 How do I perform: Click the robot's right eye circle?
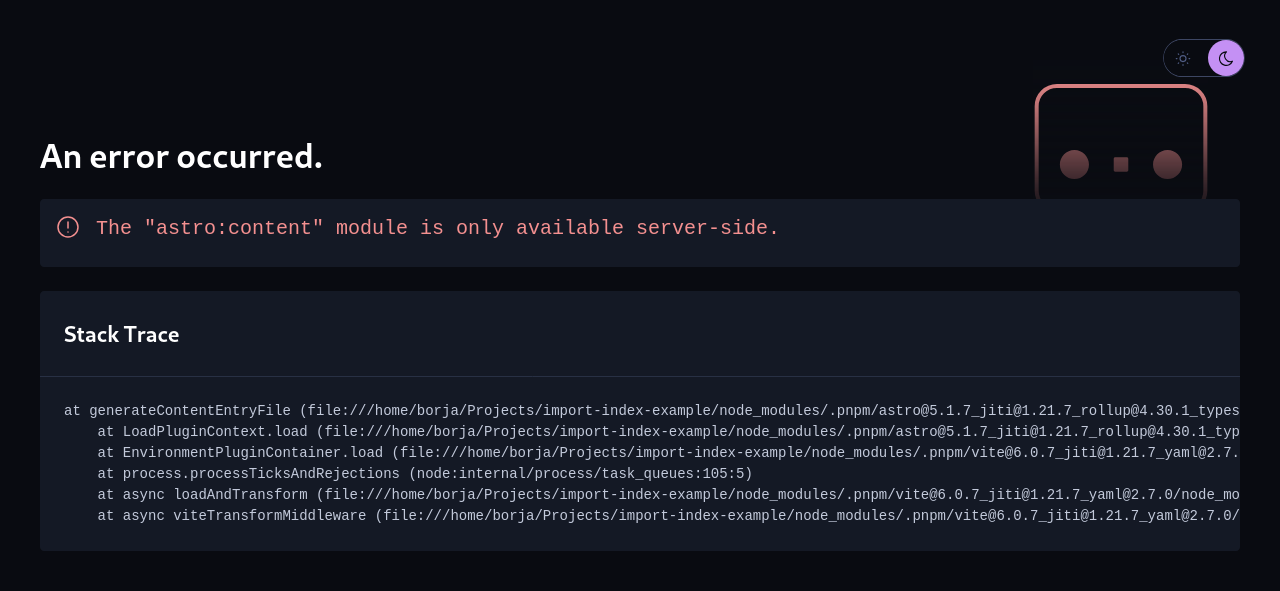point(1166,162)
